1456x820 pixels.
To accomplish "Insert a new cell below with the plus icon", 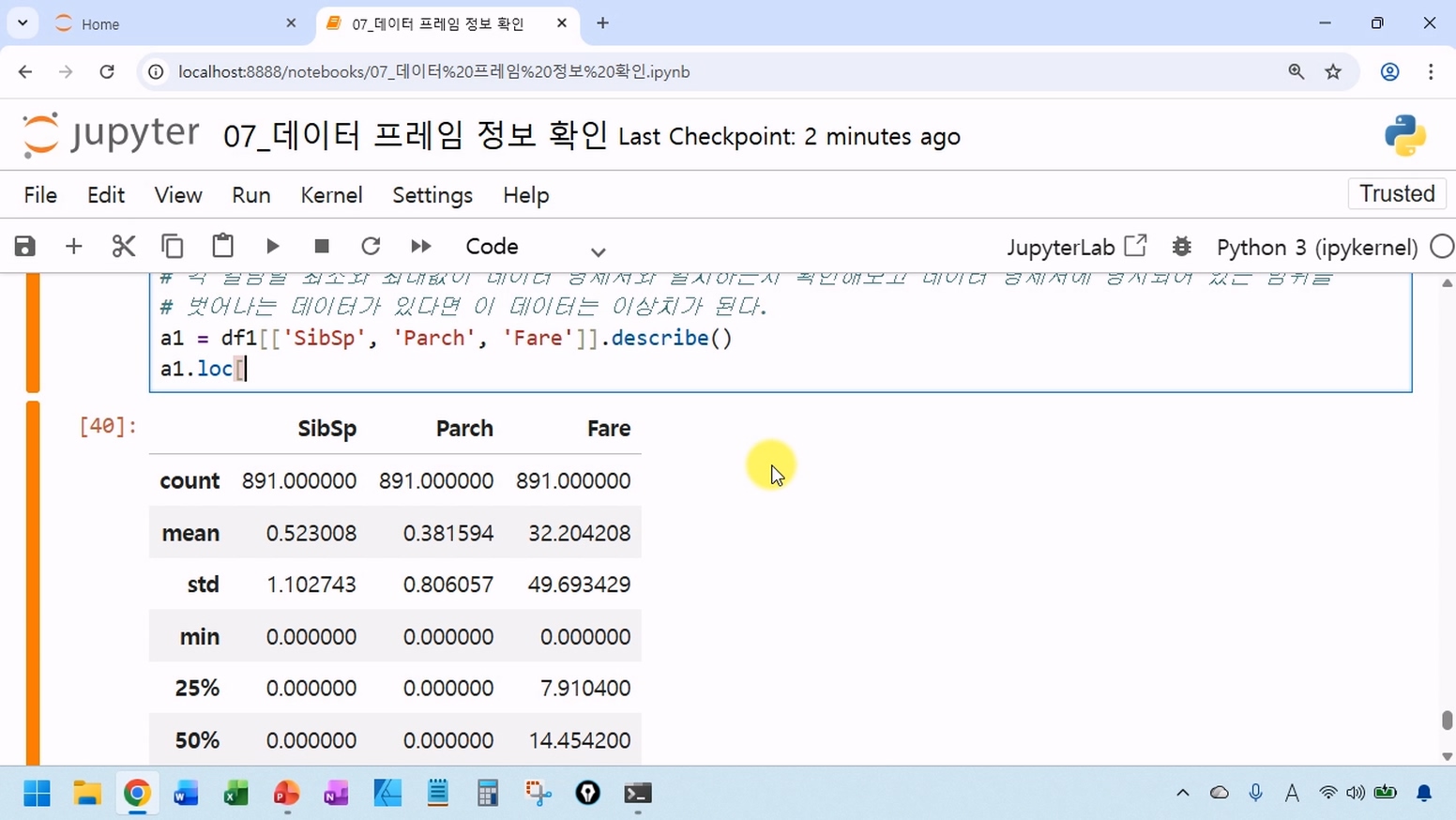I will click(73, 247).
